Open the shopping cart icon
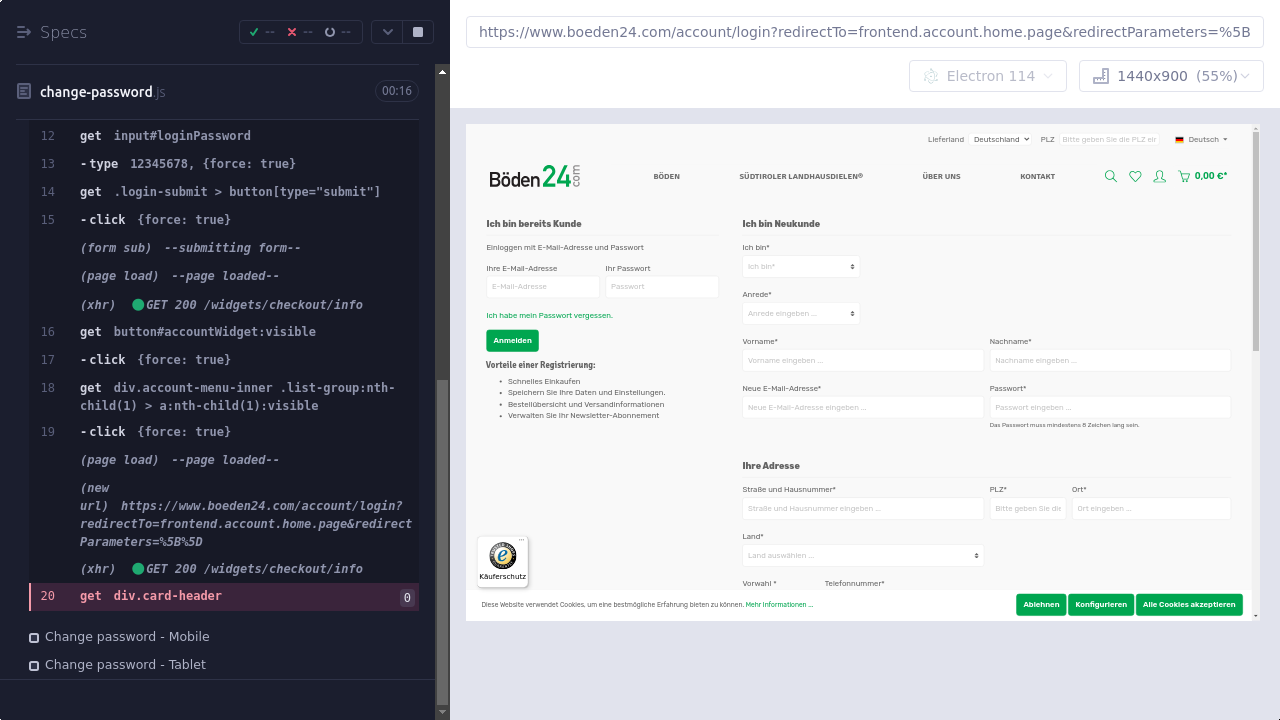Screen dimensions: 1280x720 click(x=1184, y=176)
